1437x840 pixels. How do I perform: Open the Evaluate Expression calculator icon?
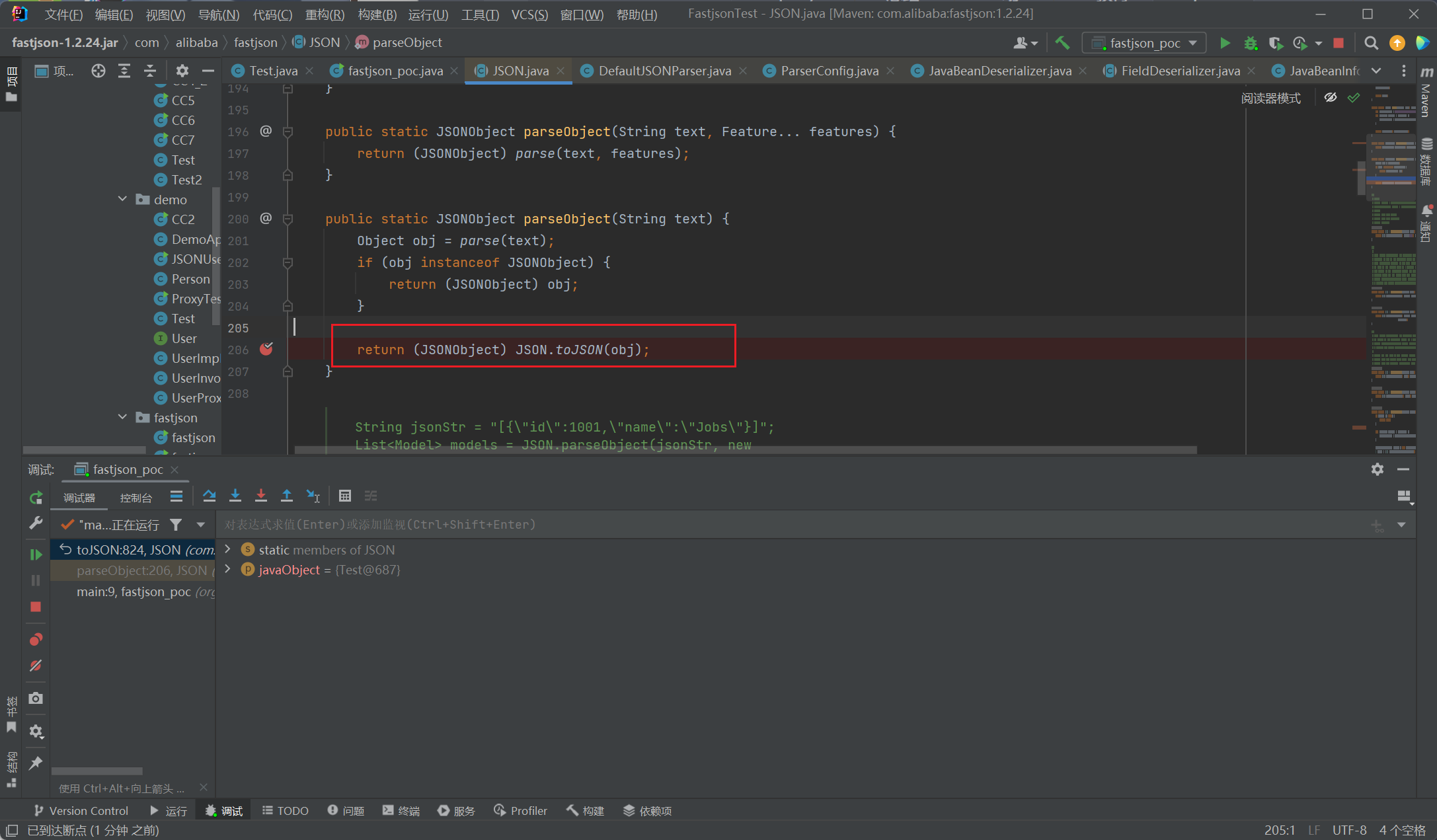[x=344, y=496]
